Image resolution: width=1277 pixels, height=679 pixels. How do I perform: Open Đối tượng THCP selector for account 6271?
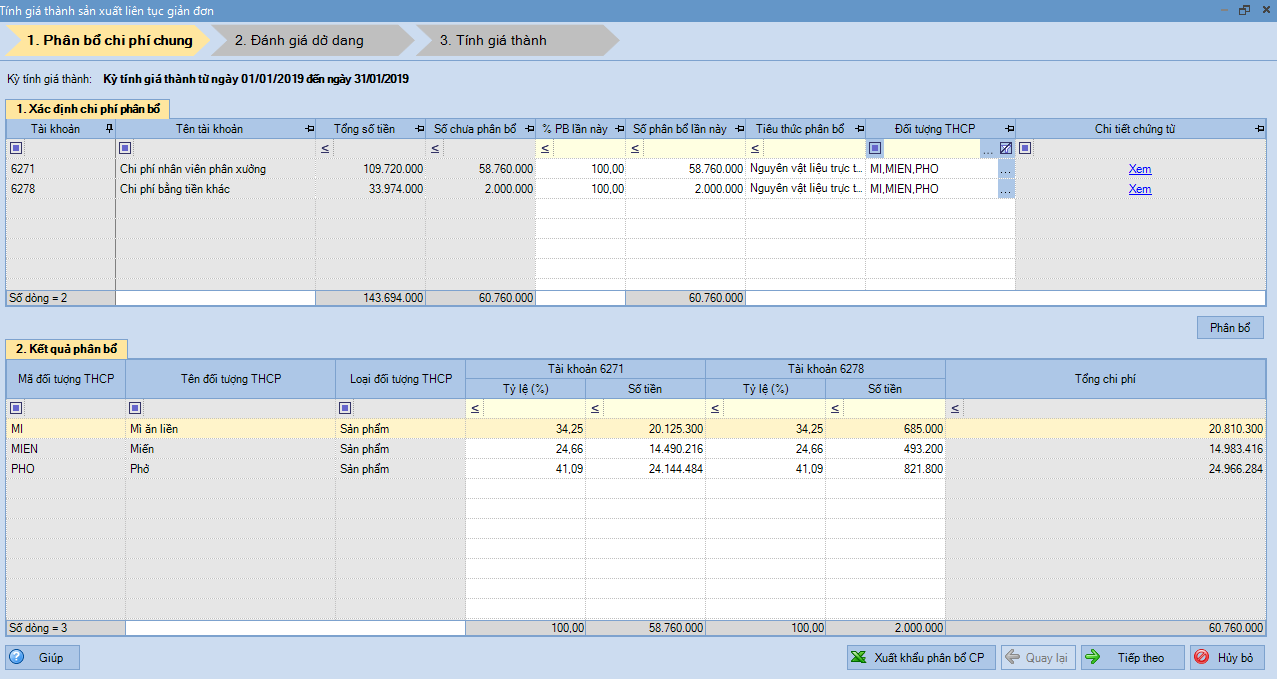pos(1005,169)
